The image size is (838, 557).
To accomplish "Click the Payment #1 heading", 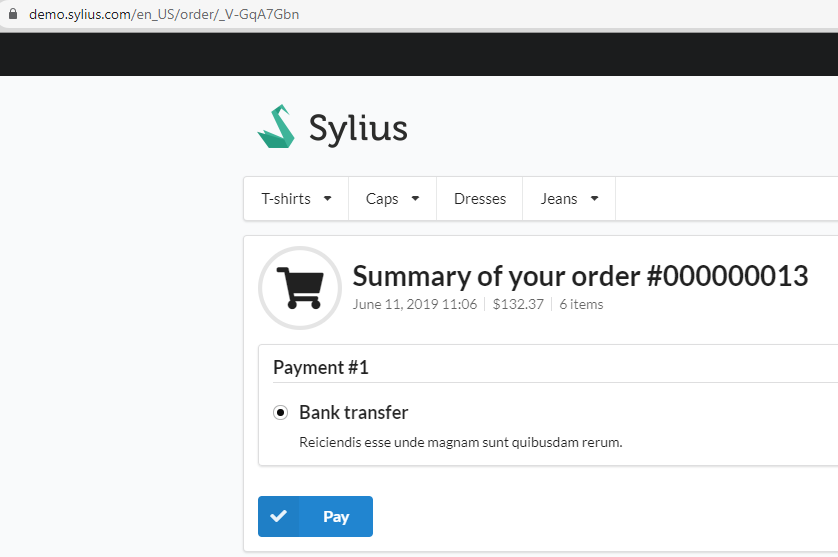I will click(x=321, y=367).
